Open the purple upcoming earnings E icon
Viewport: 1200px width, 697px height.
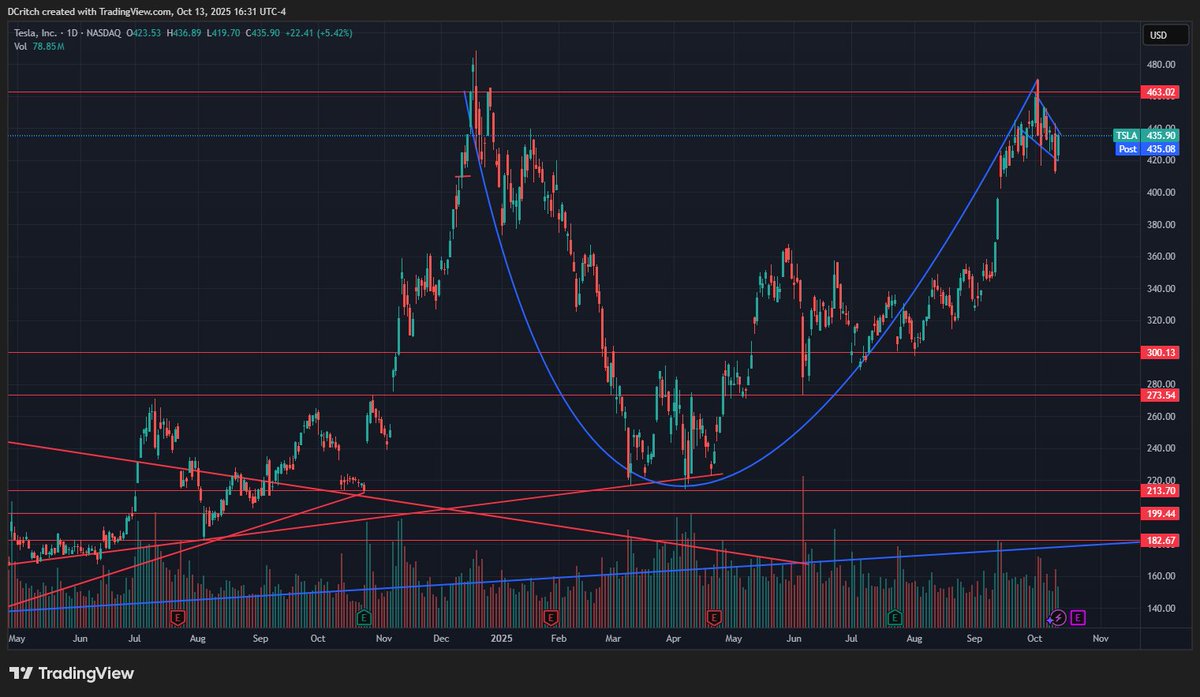1077,618
